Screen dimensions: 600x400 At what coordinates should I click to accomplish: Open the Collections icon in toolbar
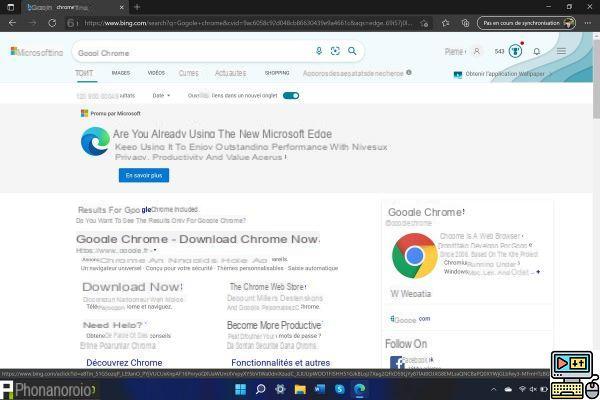click(x=465, y=23)
